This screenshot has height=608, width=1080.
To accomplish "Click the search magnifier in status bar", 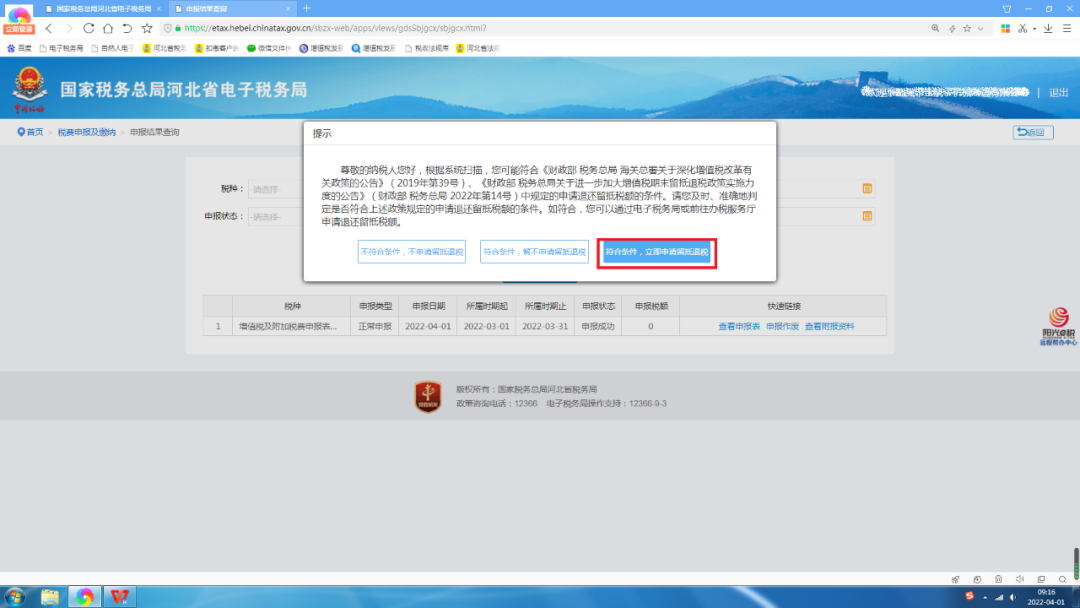I will tap(1063, 579).
